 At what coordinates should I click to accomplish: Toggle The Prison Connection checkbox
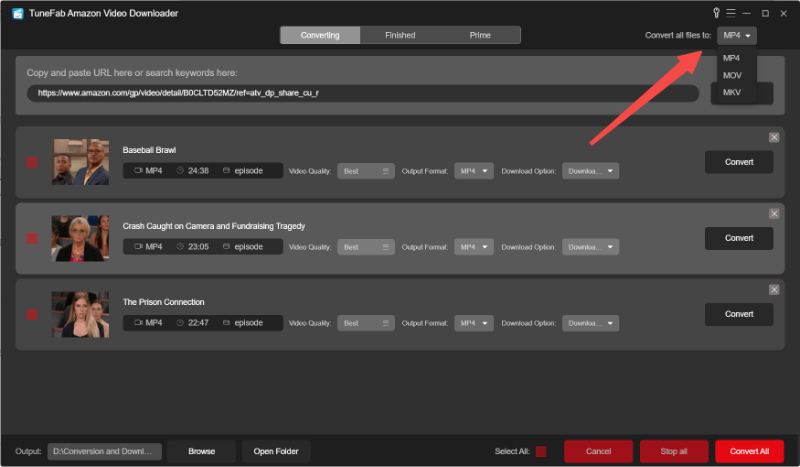[x=32, y=314]
